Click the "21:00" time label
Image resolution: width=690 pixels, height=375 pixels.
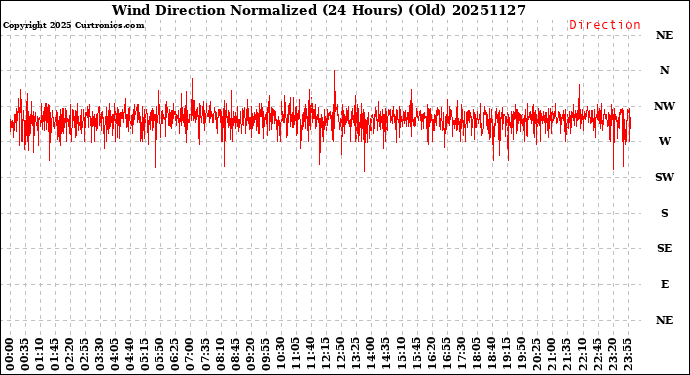[552, 355]
